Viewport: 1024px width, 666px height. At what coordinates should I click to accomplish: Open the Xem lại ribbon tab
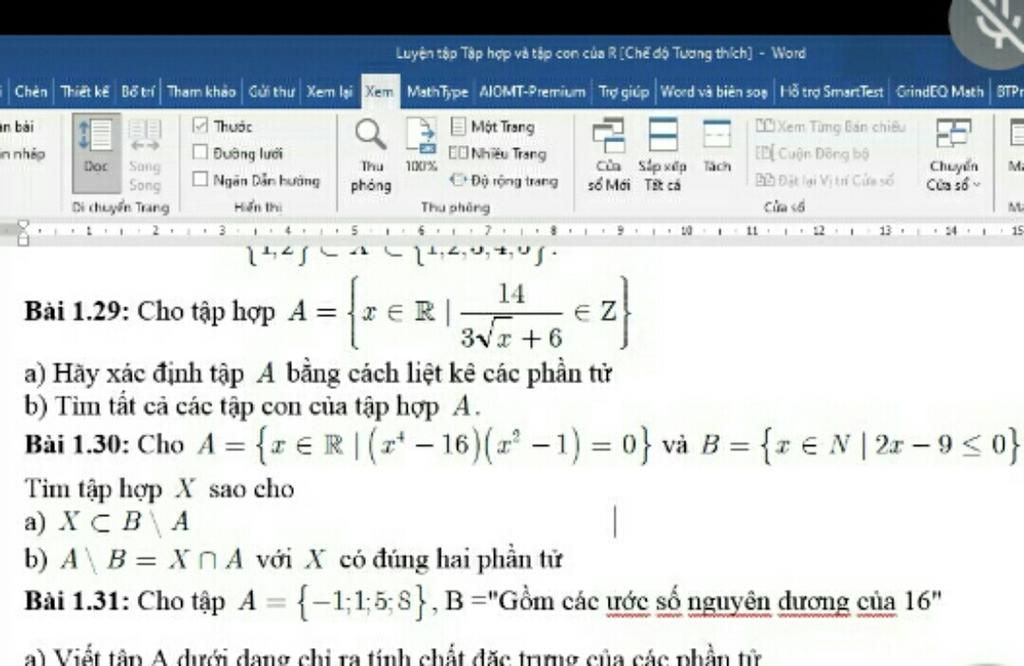click(329, 91)
